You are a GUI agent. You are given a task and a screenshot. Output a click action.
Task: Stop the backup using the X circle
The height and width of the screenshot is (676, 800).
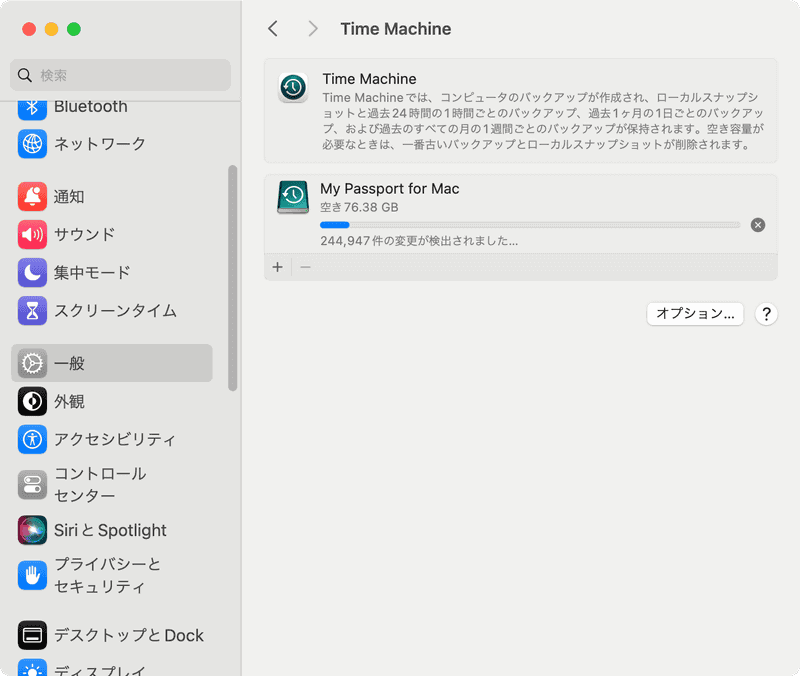pos(758,225)
